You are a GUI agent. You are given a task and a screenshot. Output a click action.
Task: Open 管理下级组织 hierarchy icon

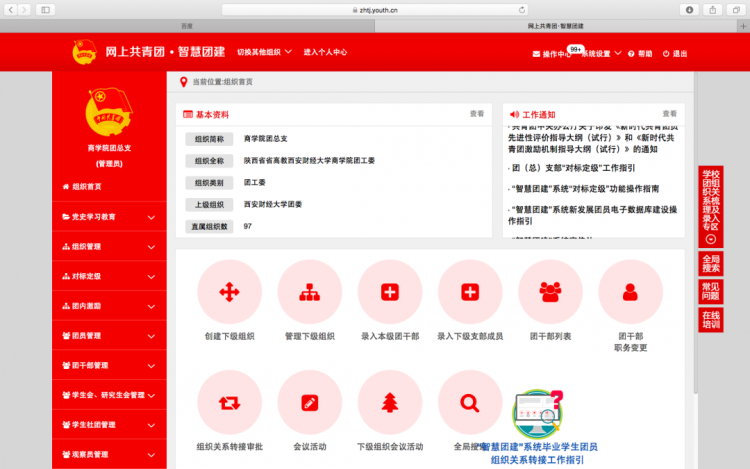309,292
